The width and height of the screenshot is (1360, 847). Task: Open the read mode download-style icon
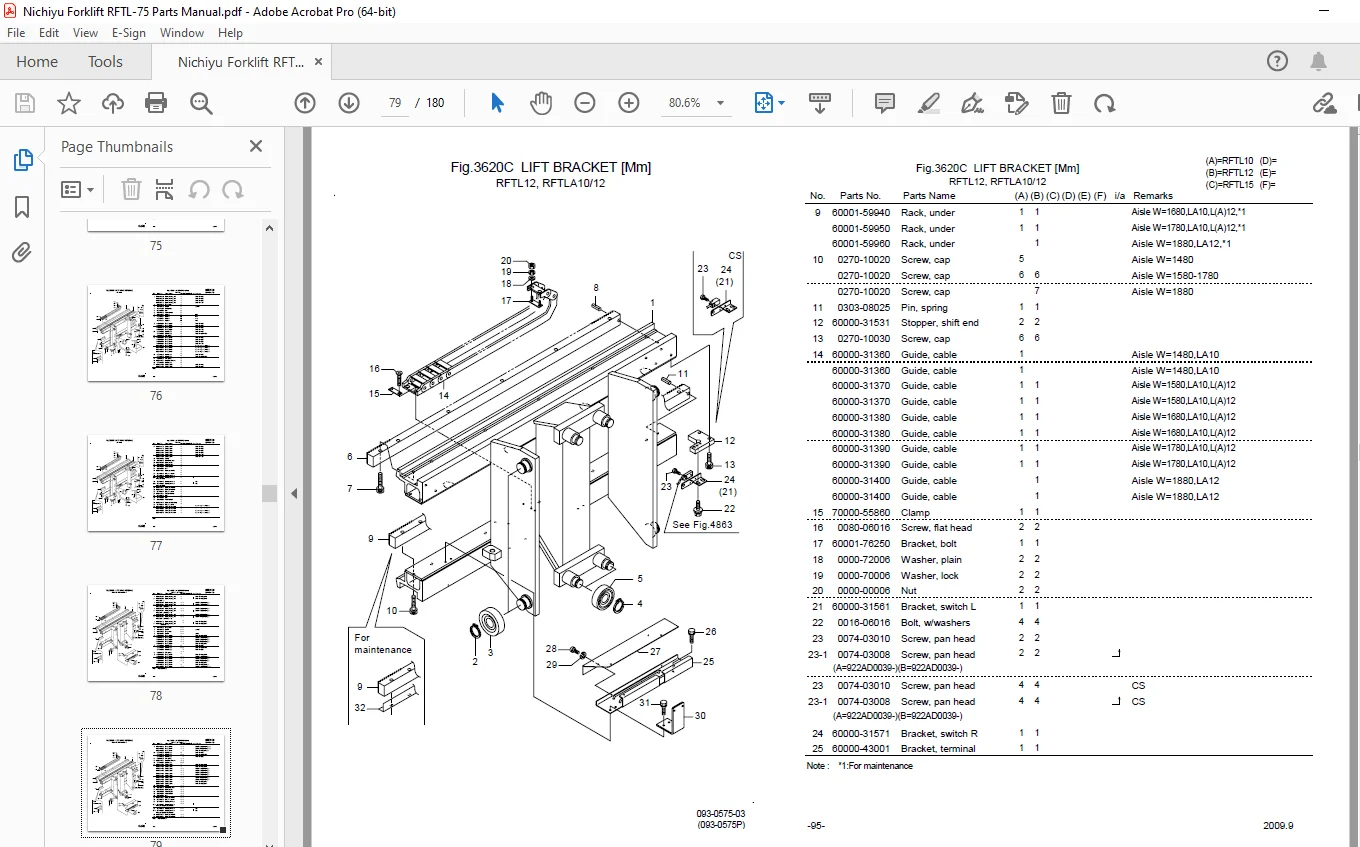pos(820,103)
